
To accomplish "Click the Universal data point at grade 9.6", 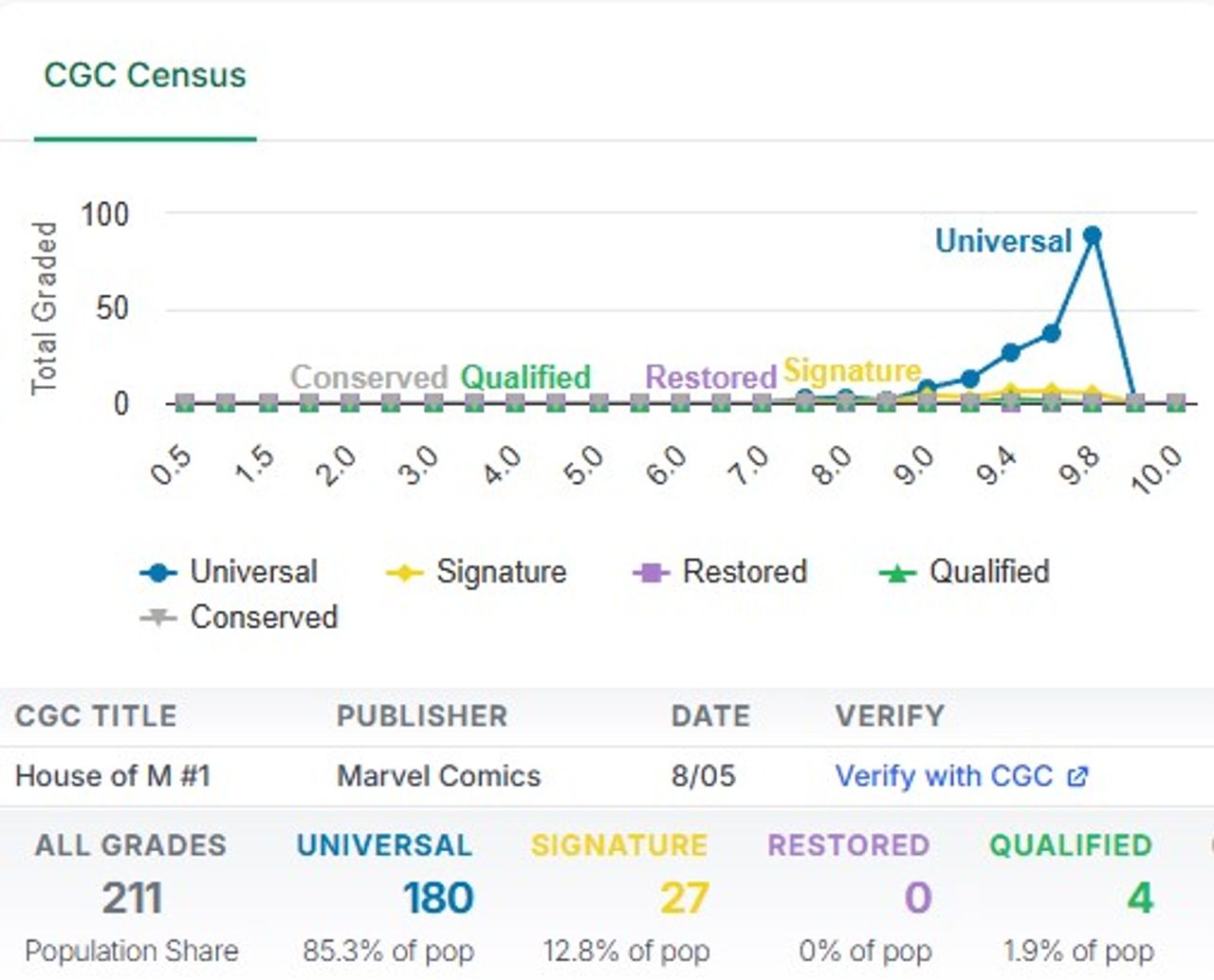I will [x=1051, y=334].
